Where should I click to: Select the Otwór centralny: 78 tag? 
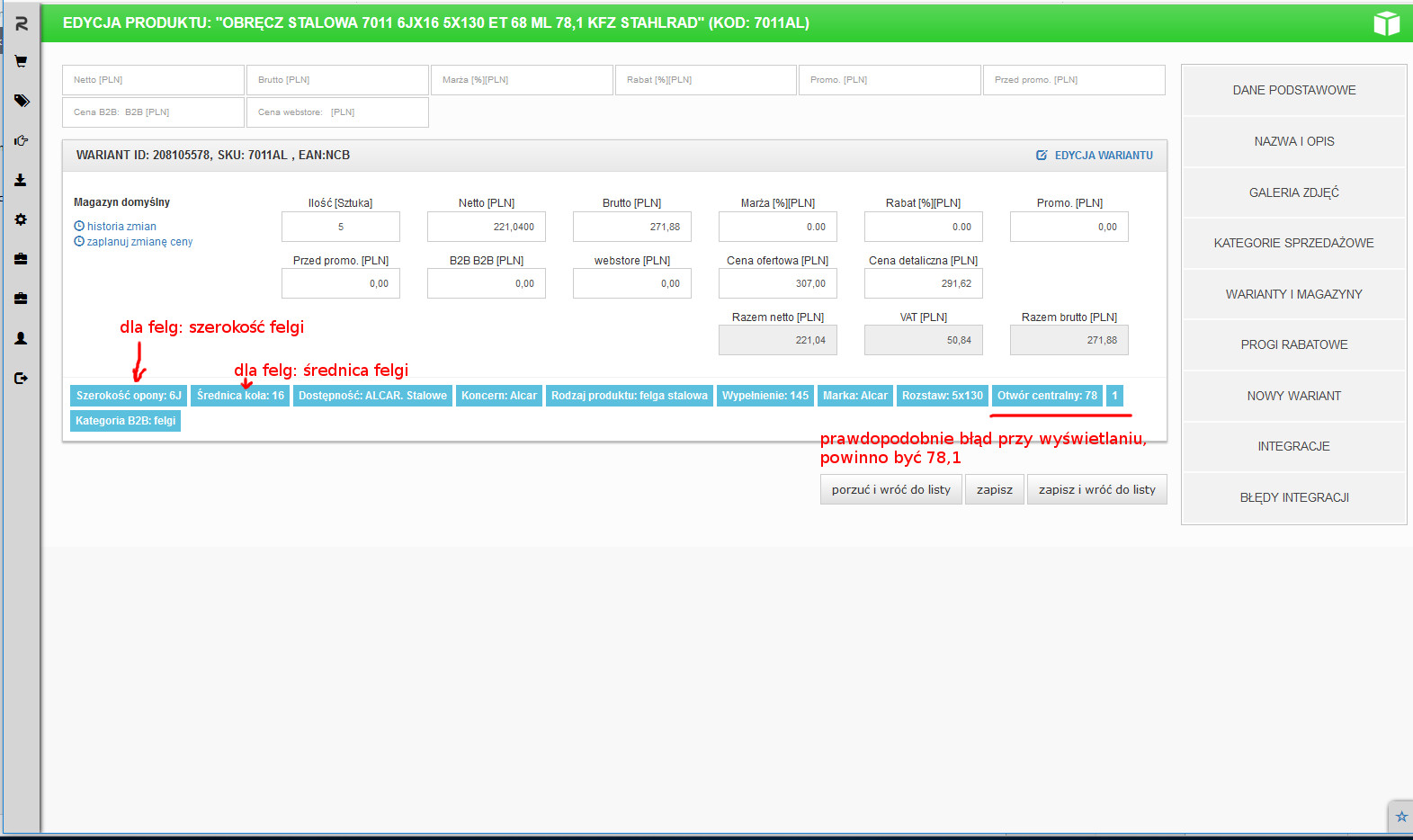(1047, 396)
